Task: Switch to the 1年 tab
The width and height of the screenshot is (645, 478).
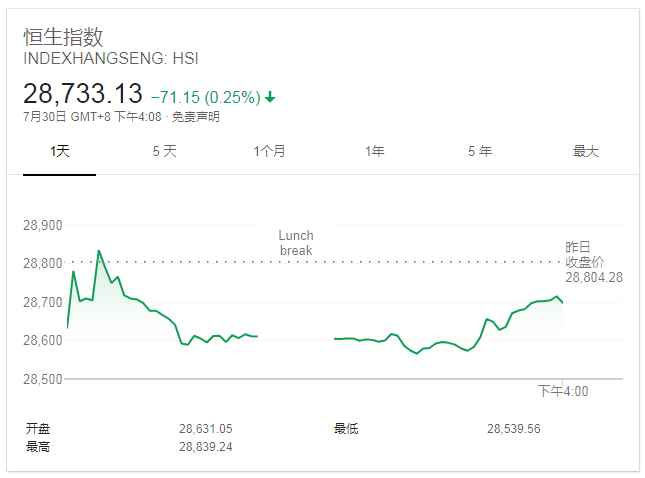Action: pyautogui.click(x=375, y=151)
